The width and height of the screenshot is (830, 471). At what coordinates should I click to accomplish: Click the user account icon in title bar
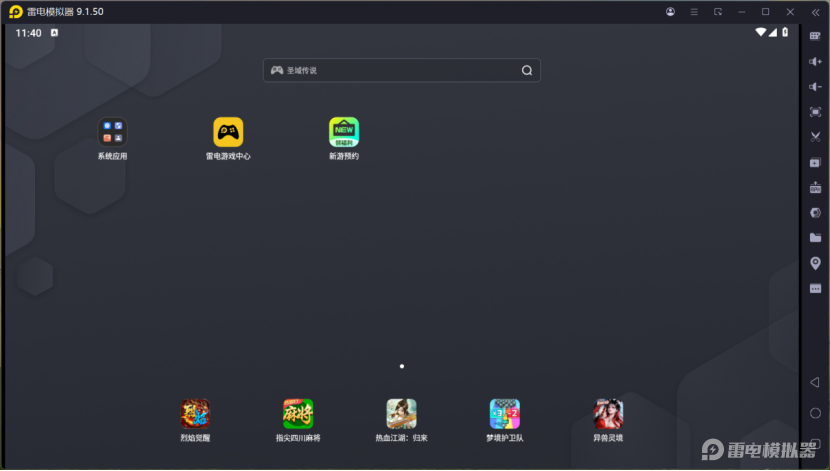669,12
